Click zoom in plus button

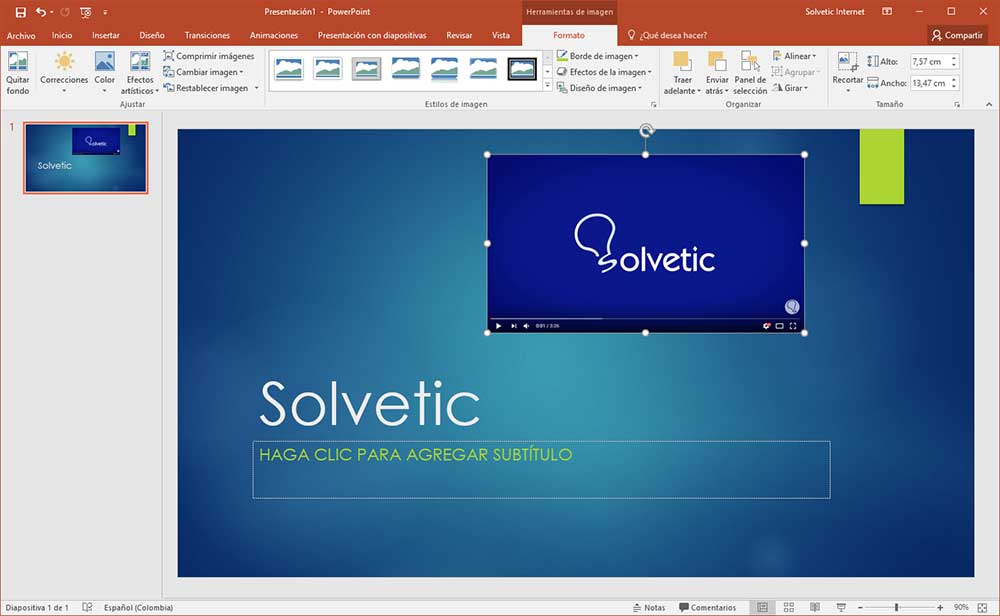[940, 608]
